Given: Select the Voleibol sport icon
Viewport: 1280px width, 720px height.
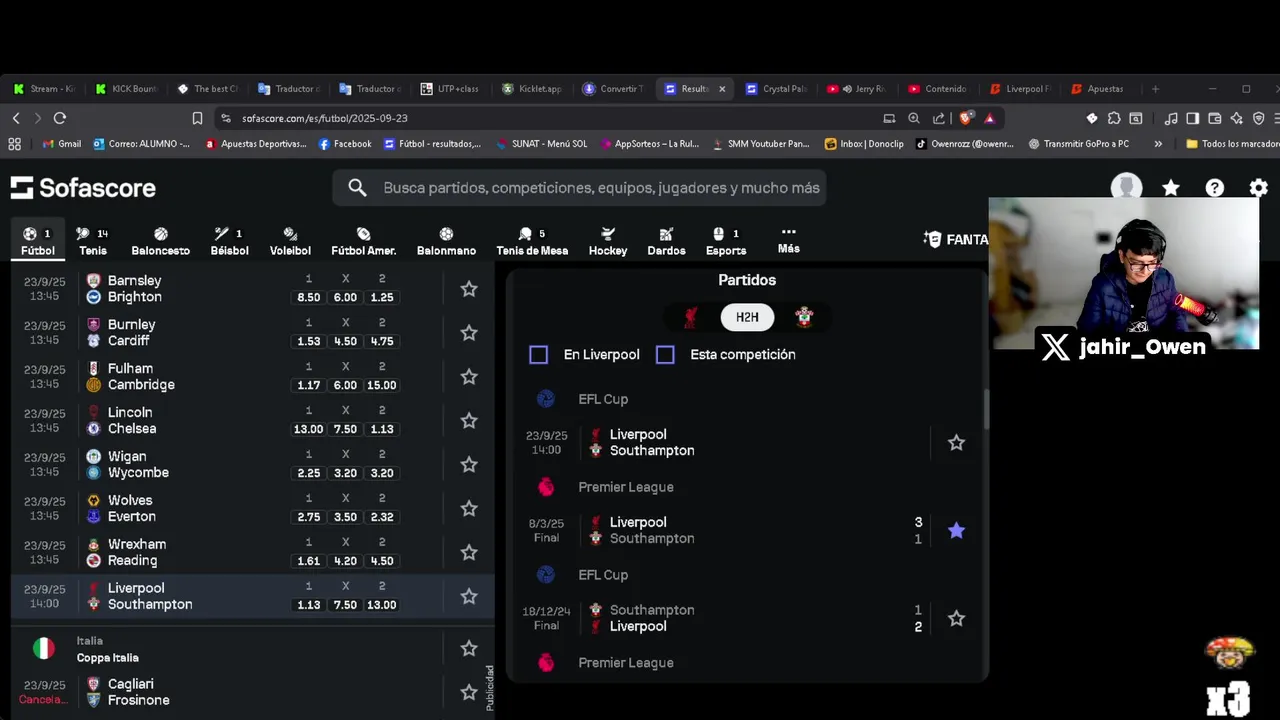Looking at the screenshot, I should [x=290, y=241].
